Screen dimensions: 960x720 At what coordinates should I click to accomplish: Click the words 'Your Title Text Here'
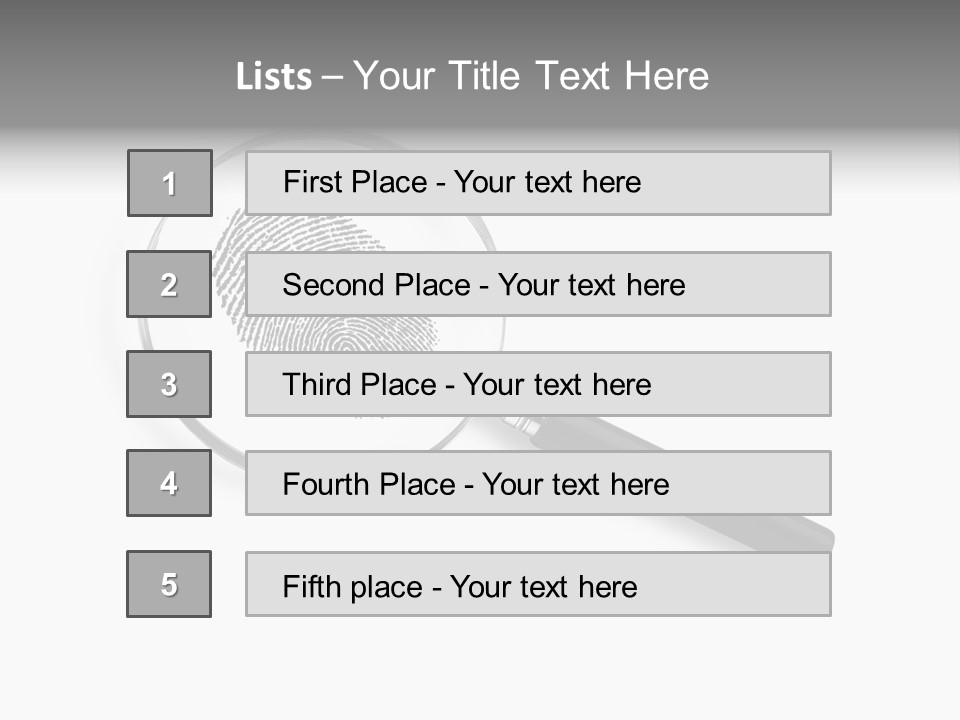coord(531,76)
